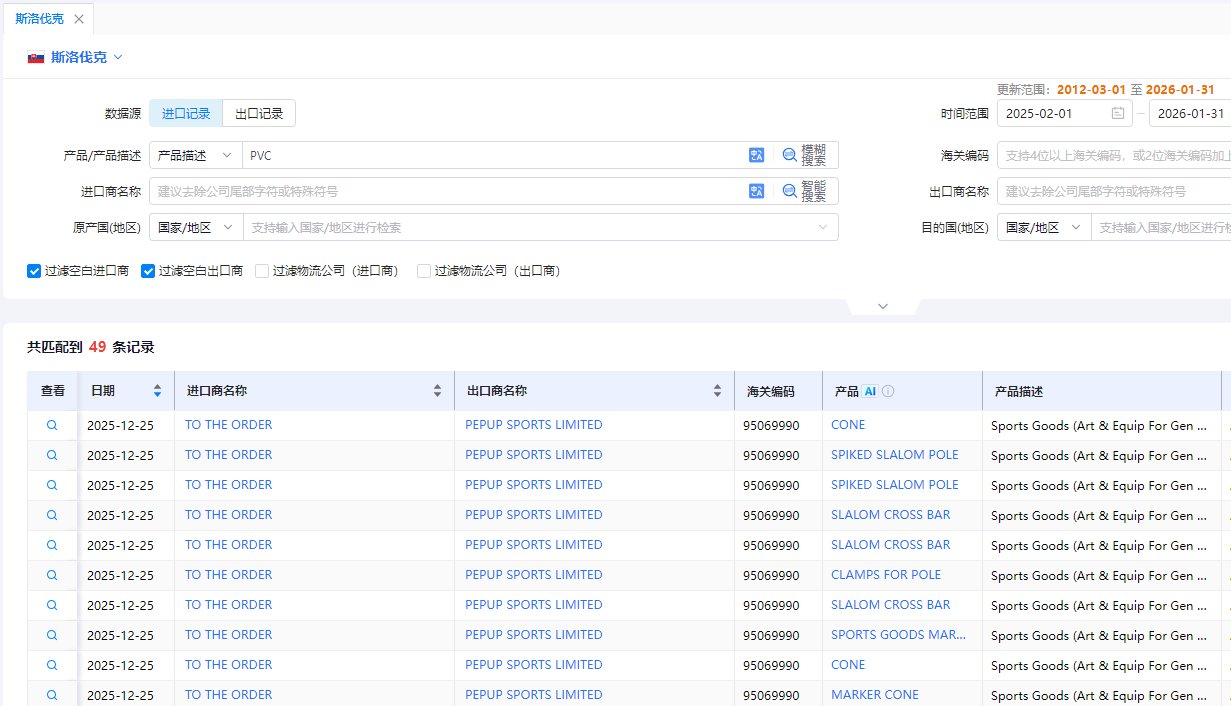Uncheck 过滤空白进口商 checkbox
Screen dimensions: 1231x706
coord(33,270)
